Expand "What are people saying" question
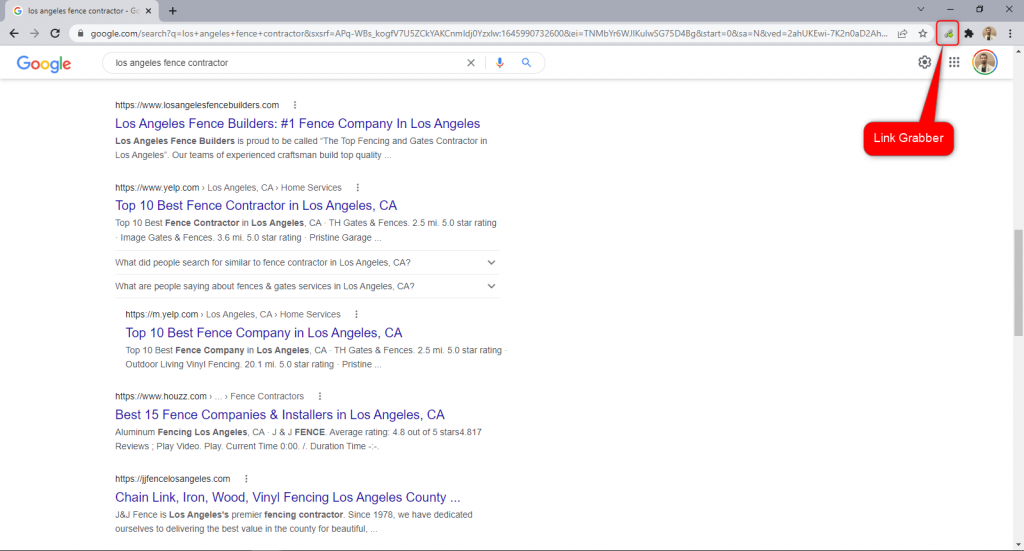This screenshot has height=551, width=1024. (x=491, y=286)
